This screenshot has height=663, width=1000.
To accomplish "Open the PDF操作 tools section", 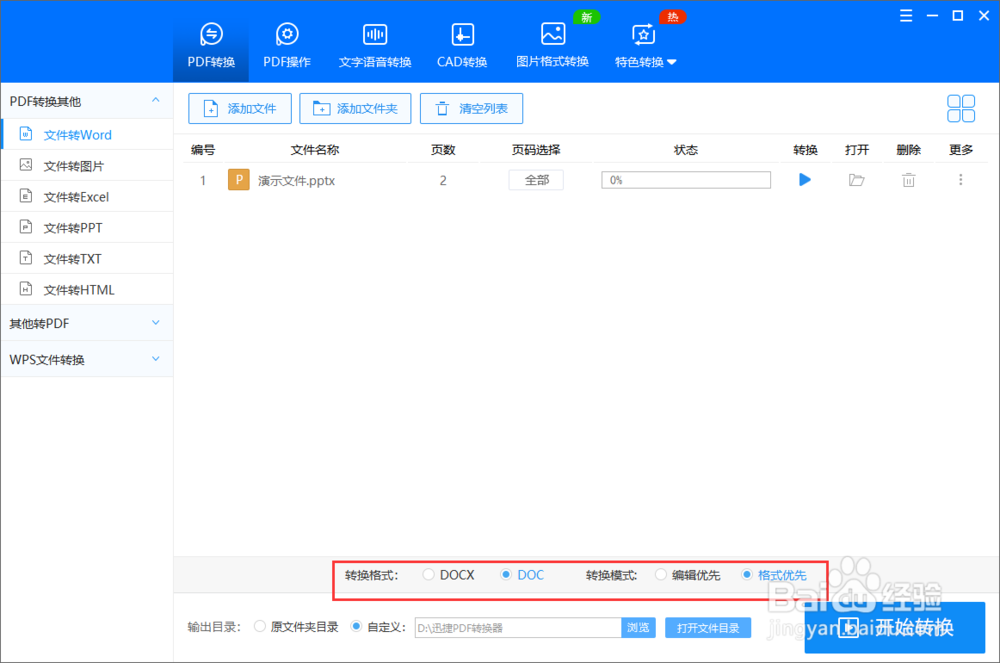I will (x=286, y=42).
